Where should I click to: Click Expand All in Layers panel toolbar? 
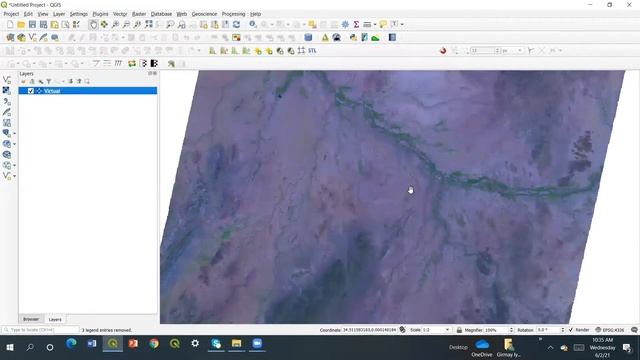pos(71,82)
